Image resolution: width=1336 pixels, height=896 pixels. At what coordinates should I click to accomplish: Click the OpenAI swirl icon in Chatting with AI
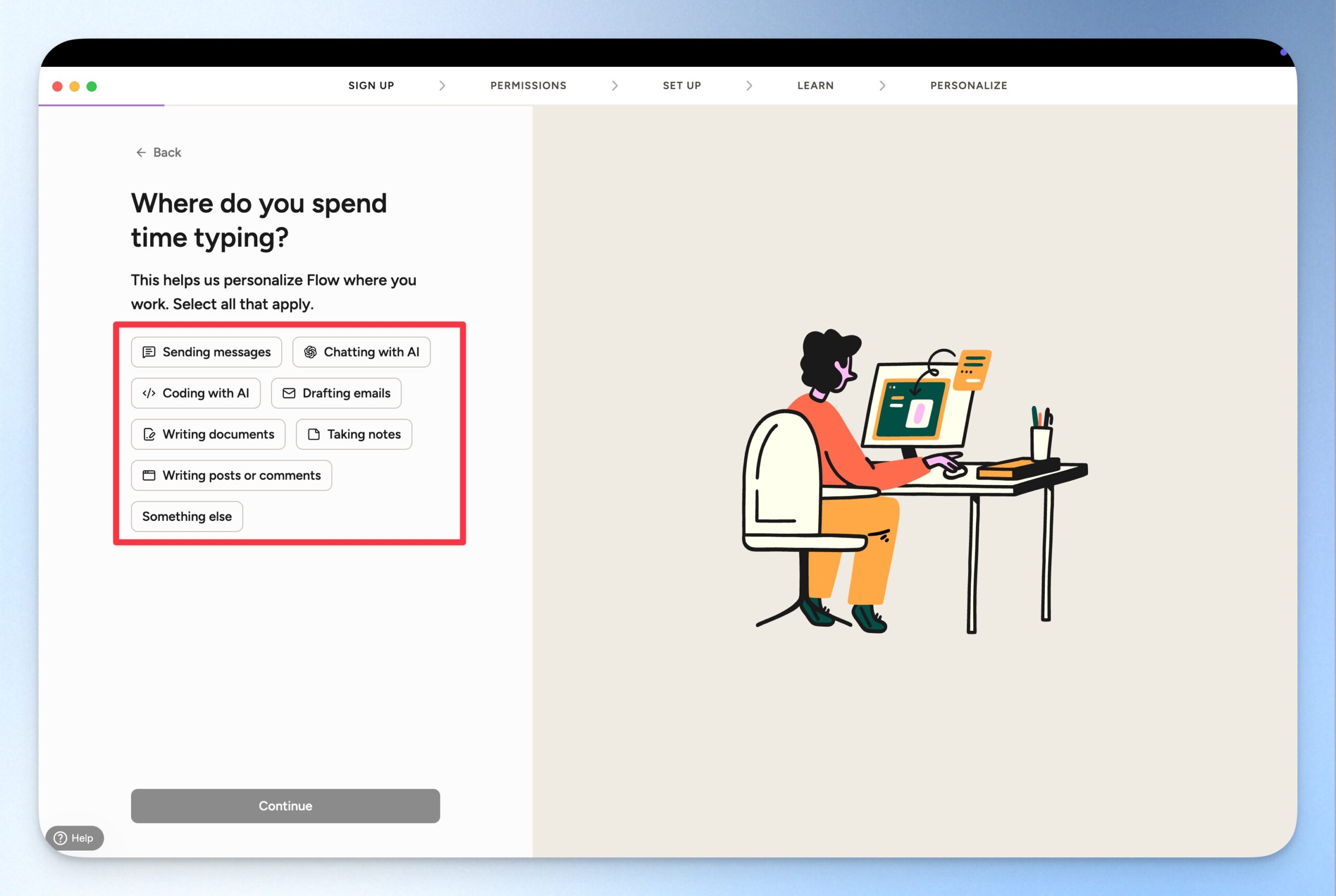click(x=311, y=352)
